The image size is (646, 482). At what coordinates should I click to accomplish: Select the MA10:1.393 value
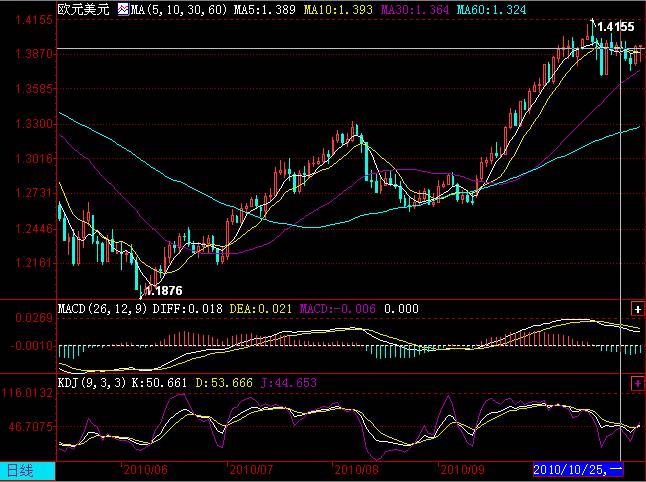338,9
